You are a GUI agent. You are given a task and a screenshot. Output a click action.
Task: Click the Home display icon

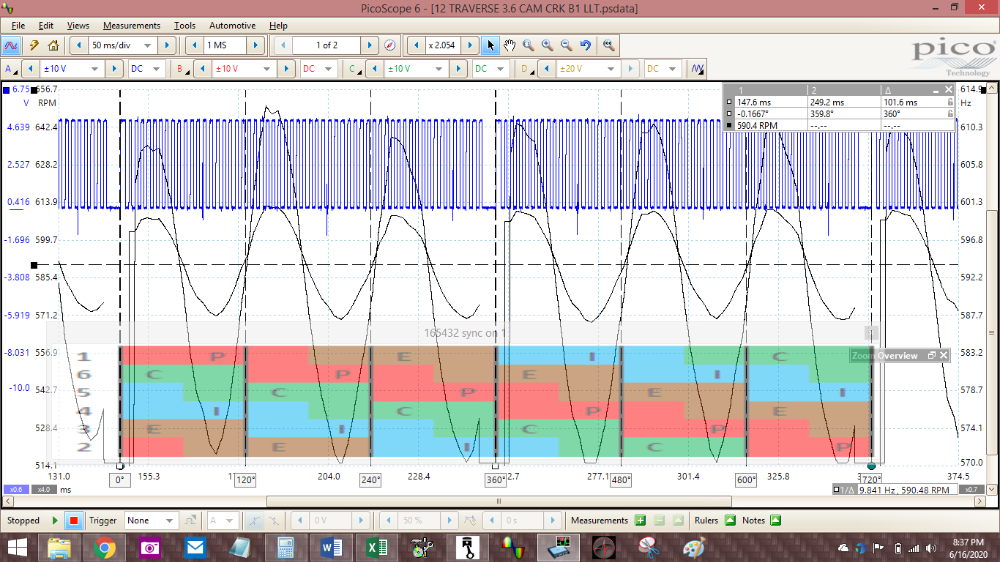[x=54, y=45]
